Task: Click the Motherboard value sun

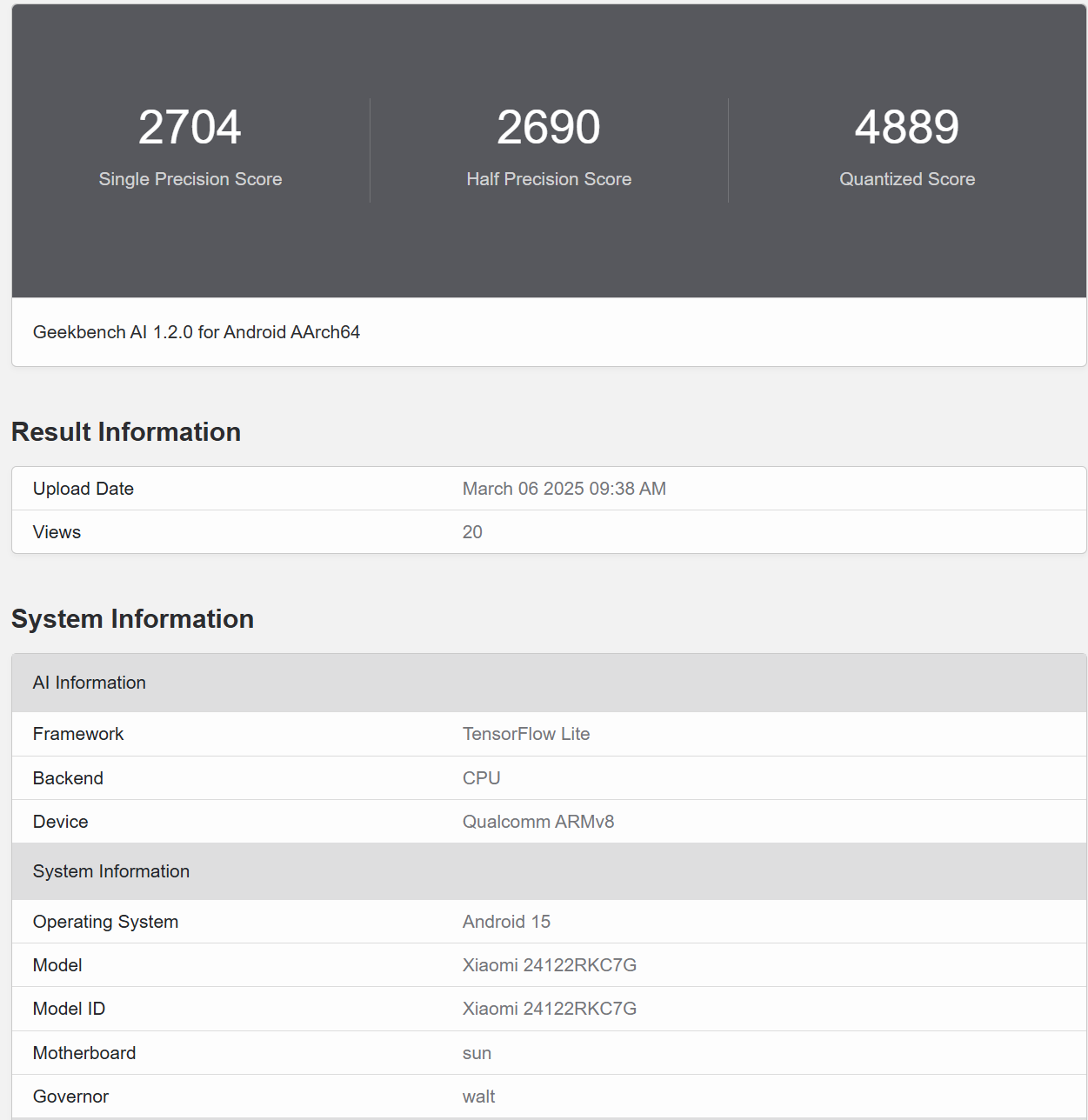Action: pos(477,1053)
